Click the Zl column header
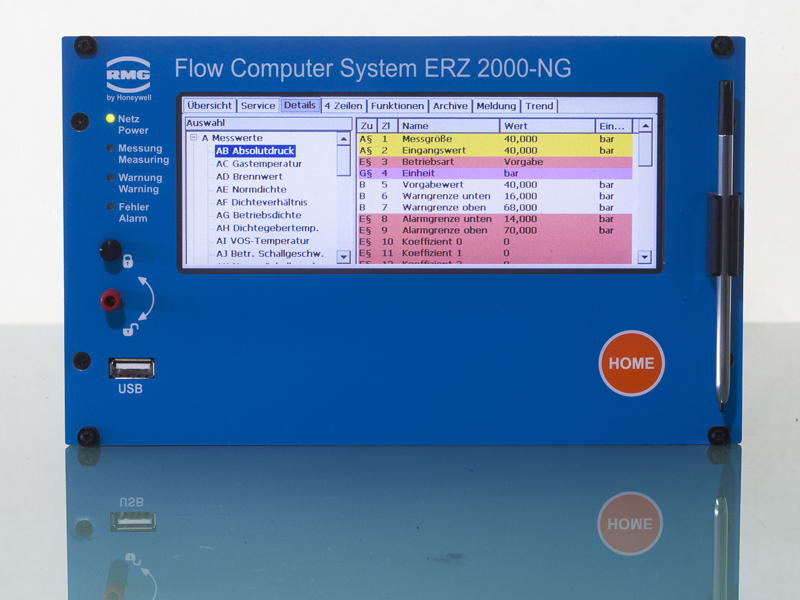This screenshot has height=600, width=800. (x=386, y=126)
